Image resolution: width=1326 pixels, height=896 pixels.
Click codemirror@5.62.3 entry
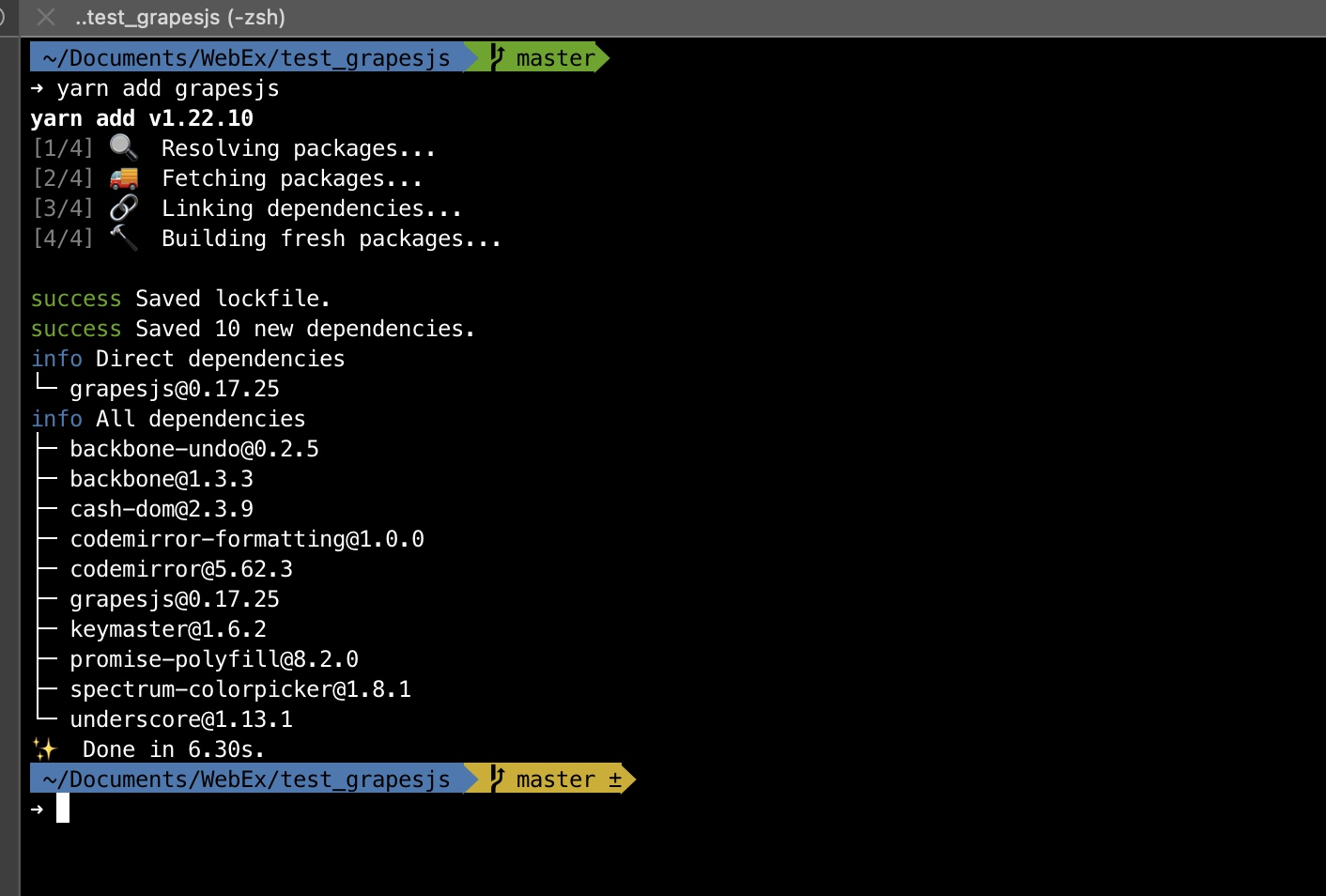(181, 569)
